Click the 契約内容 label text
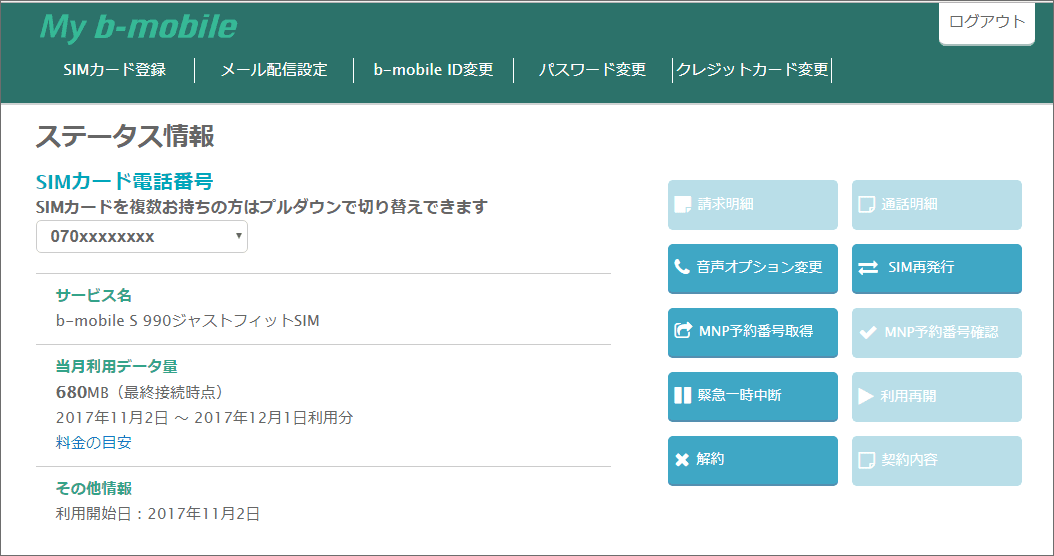The width and height of the screenshot is (1054, 556). 909,460
